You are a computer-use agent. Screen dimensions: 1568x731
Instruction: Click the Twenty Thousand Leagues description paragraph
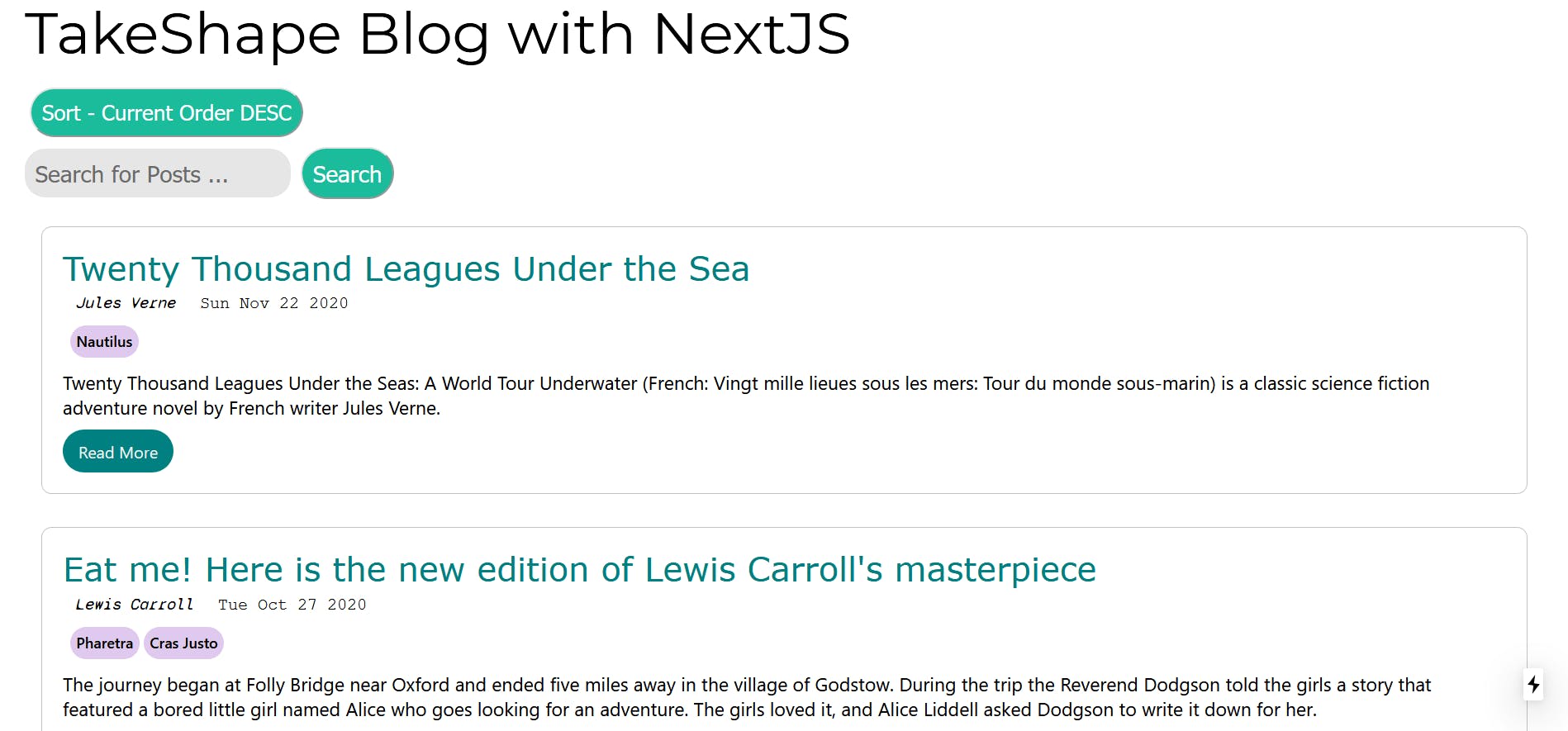(746, 396)
